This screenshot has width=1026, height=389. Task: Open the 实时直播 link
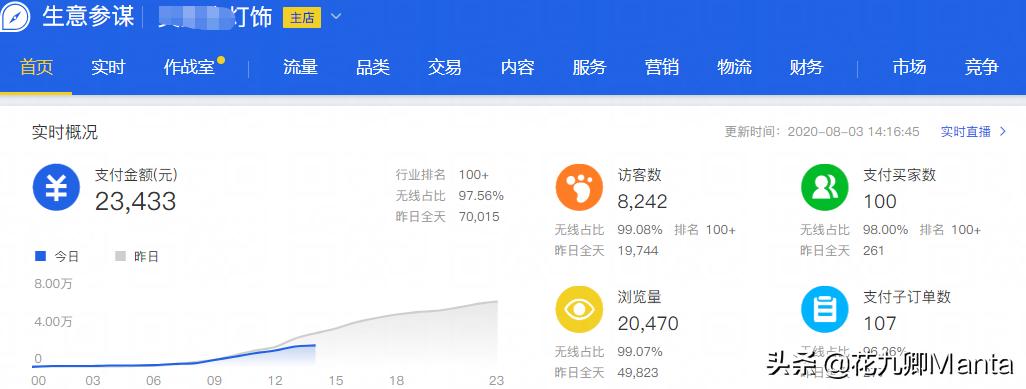tap(966, 132)
